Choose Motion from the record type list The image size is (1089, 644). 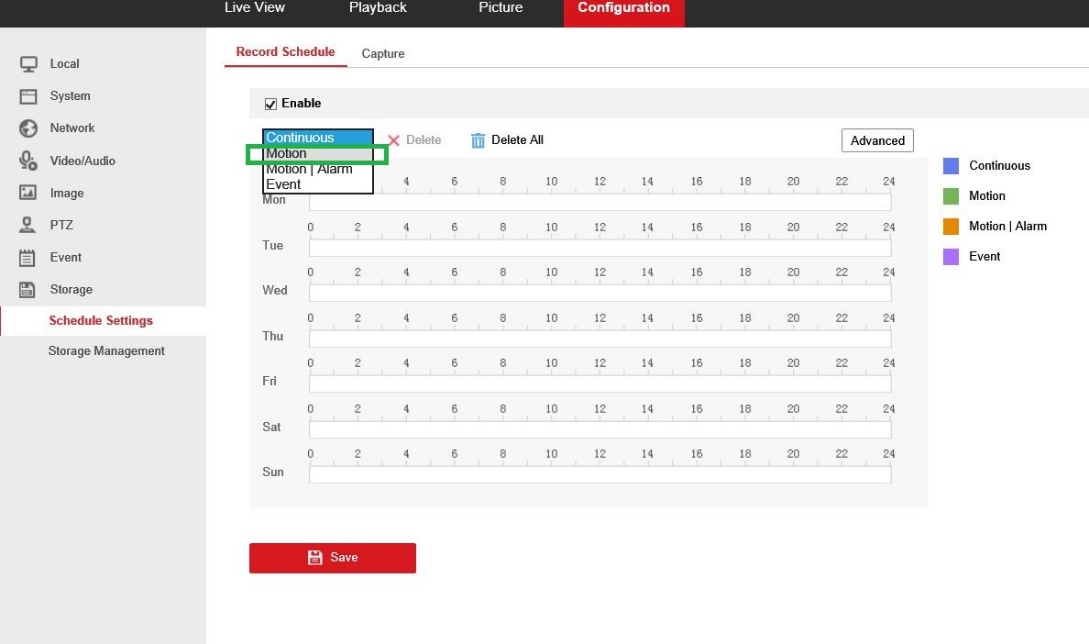click(x=317, y=154)
